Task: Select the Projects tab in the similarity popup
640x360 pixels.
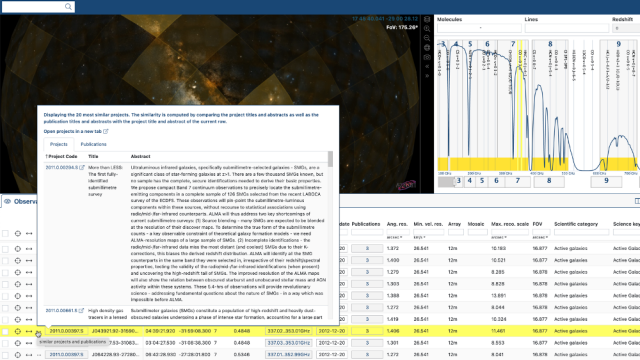Action: click(x=59, y=144)
